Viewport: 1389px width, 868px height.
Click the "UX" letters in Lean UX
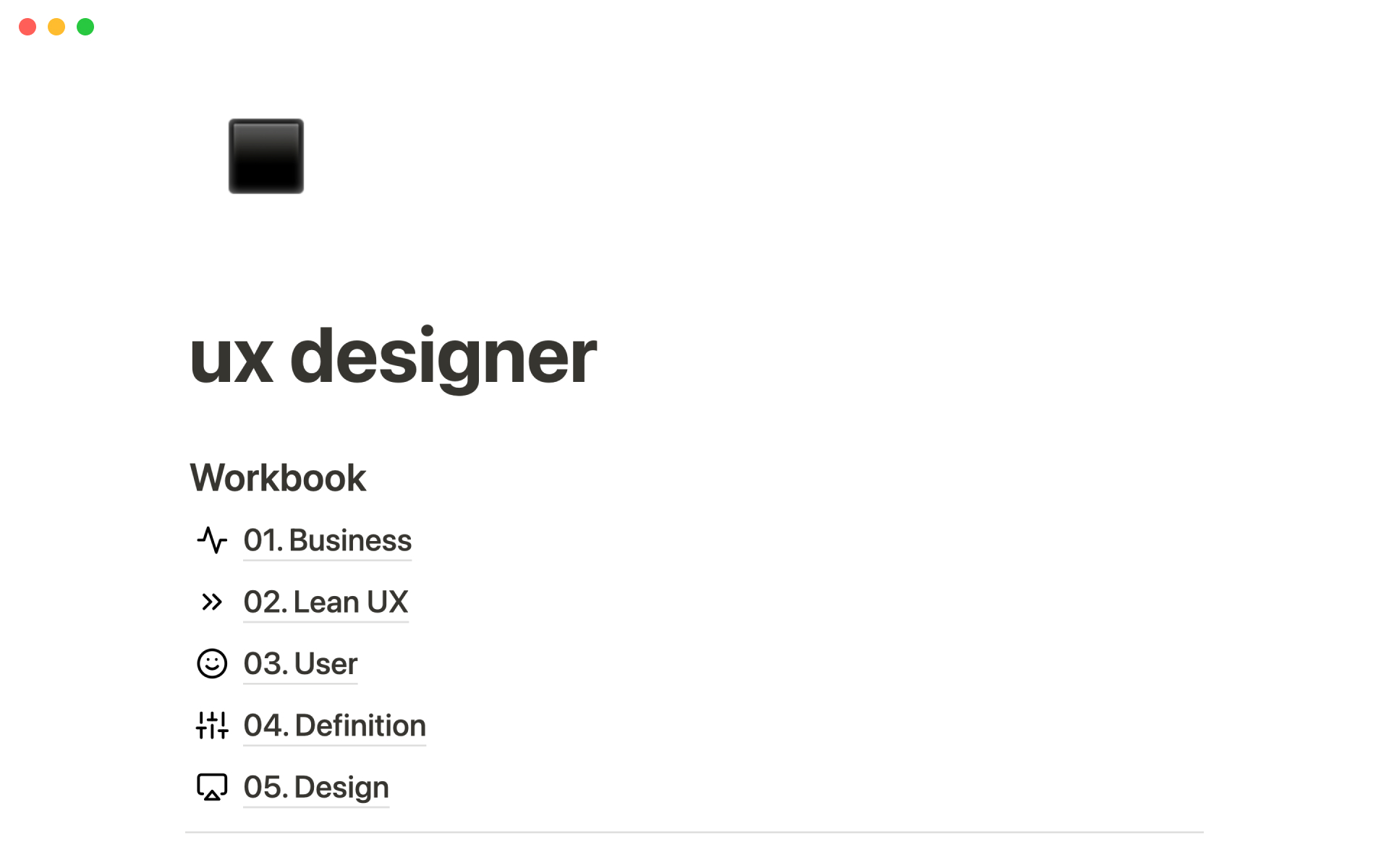click(387, 602)
